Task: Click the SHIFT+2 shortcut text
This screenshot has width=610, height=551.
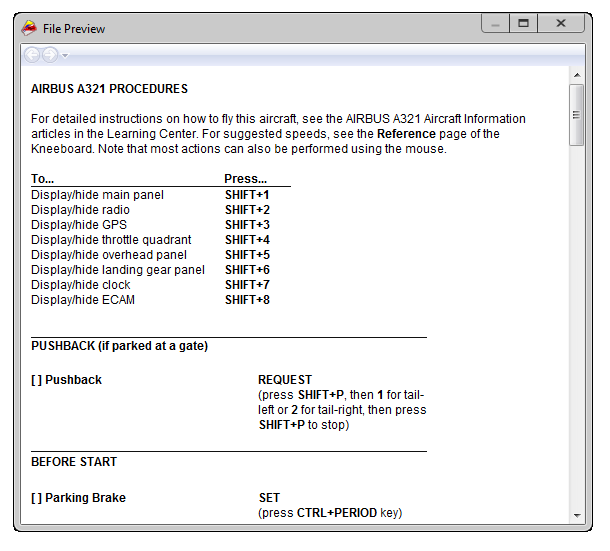Action: 247,210
